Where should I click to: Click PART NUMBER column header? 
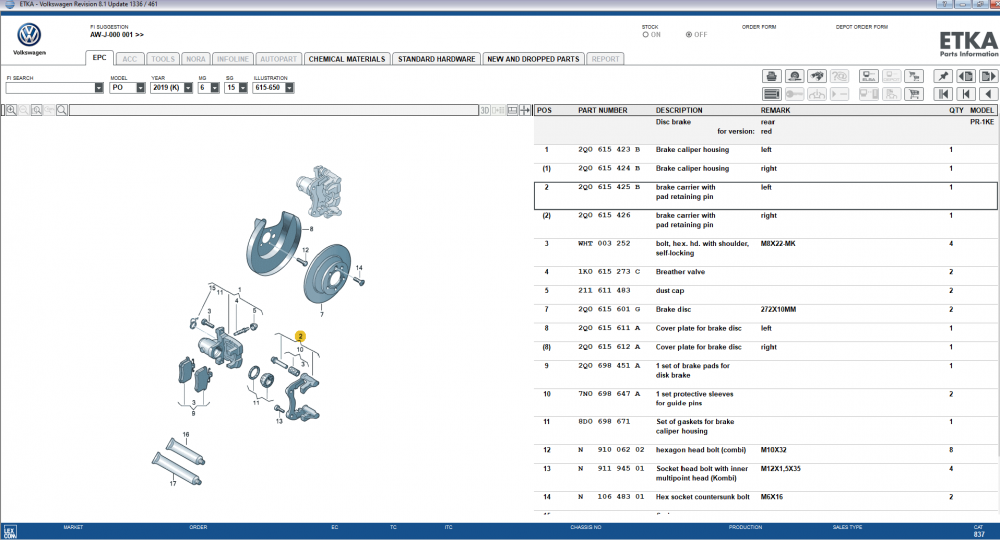(603, 110)
